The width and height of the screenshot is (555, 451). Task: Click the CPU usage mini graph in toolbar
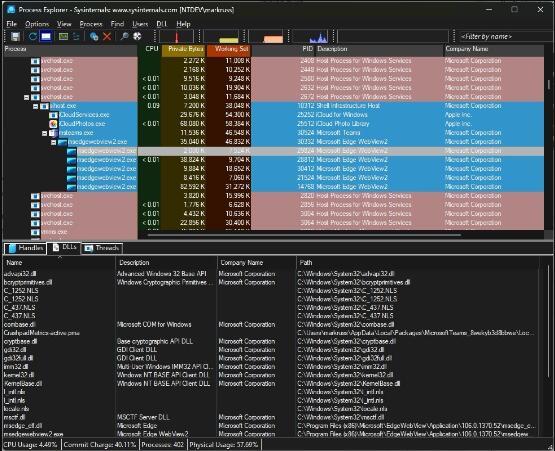[176, 36]
